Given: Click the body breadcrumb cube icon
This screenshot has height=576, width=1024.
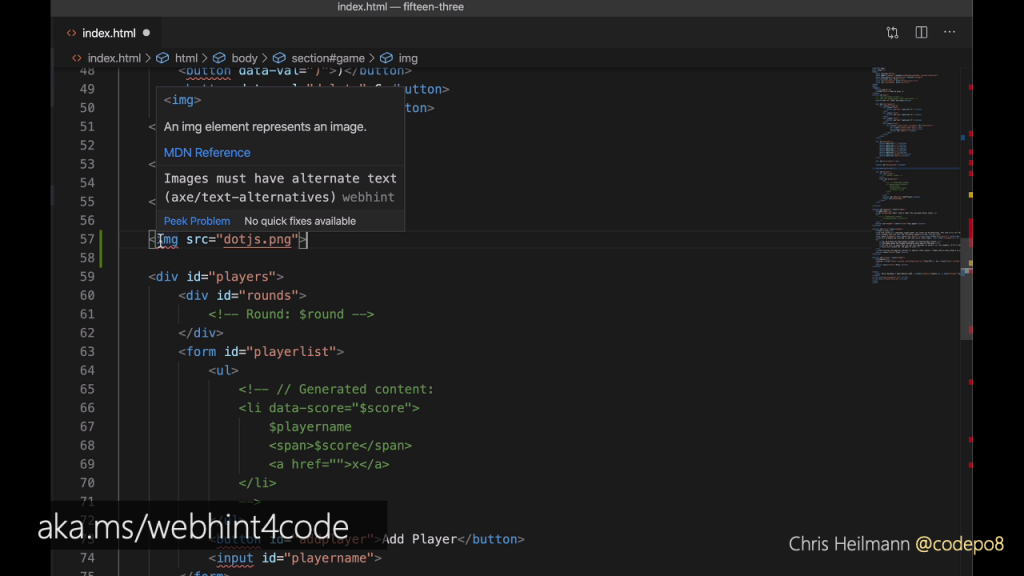Looking at the screenshot, I should 219,58.
